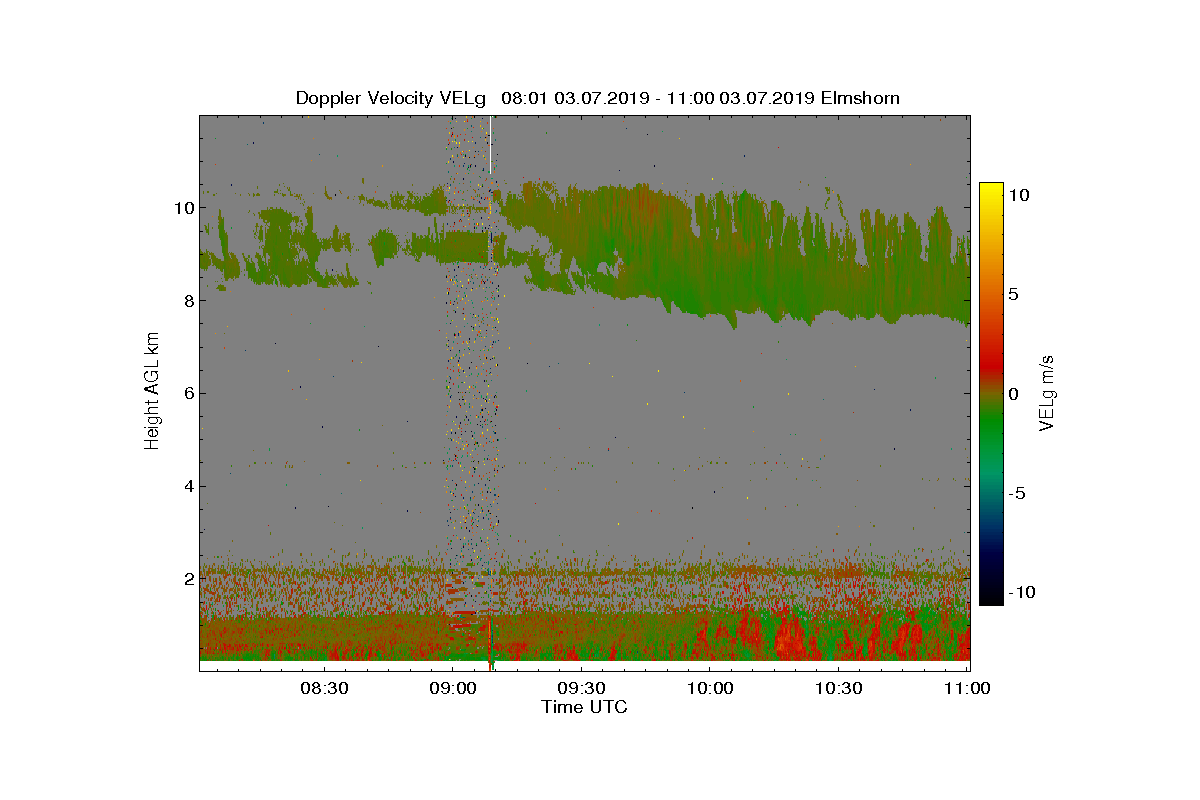Screen dimensions: 1200x800
Task: Click the colorbar value '-10'
Action: [1020, 592]
